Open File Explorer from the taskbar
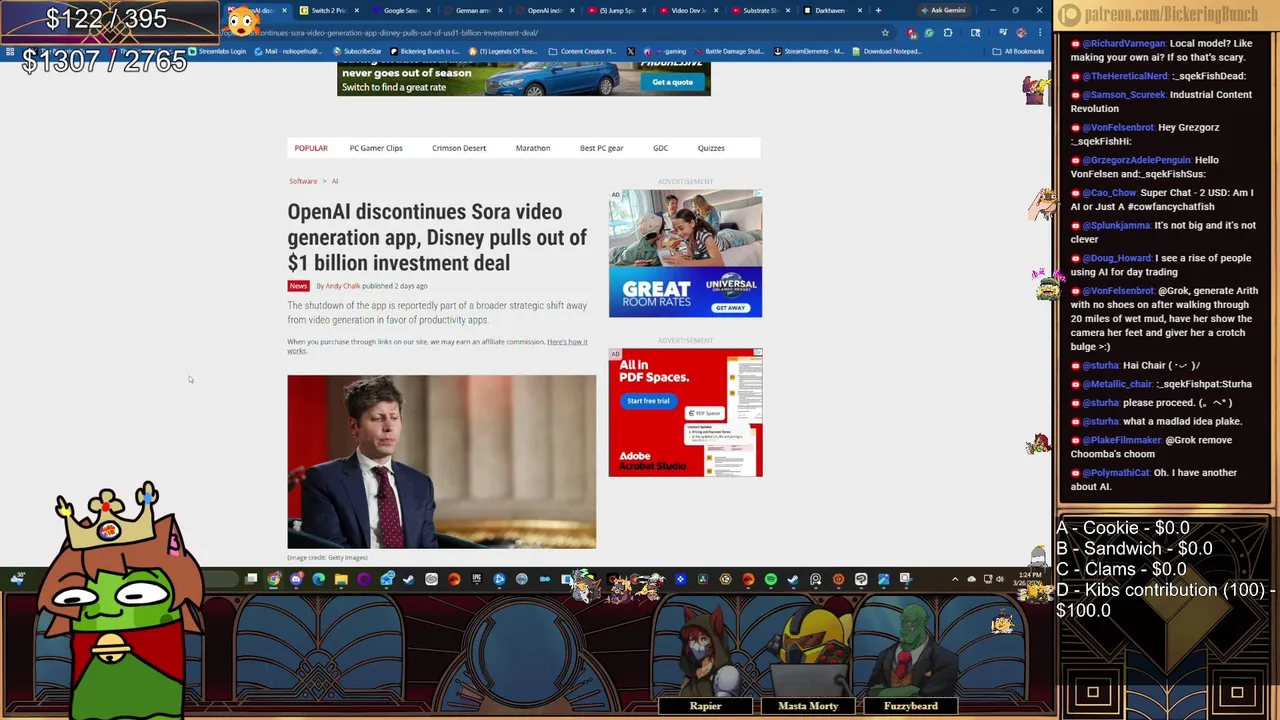The image size is (1280, 720). click(x=341, y=579)
